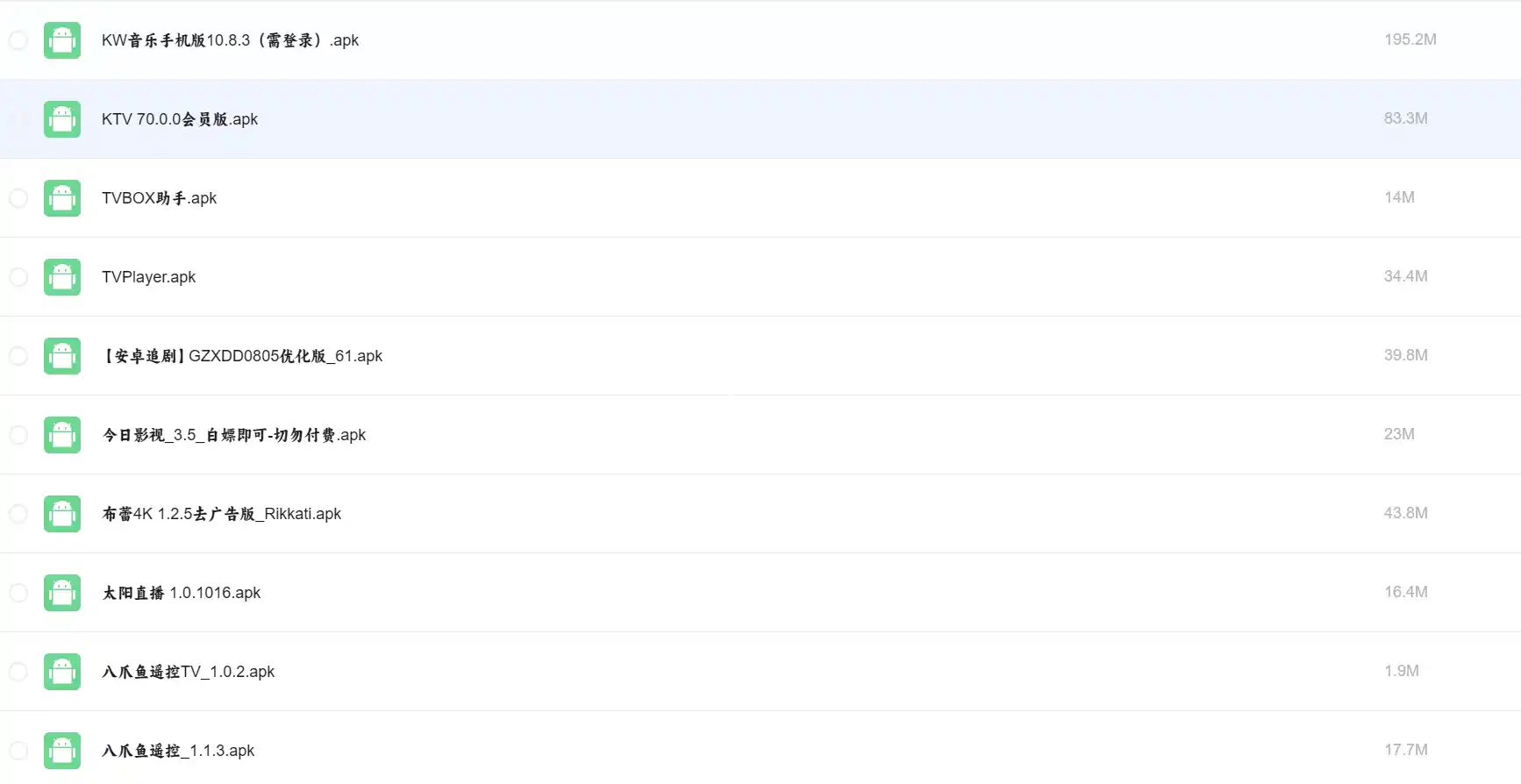This screenshot has height=784, width=1521.
Task: Click the 195.2M size of KW音乐手机版
Action: click(x=1410, y=39)
